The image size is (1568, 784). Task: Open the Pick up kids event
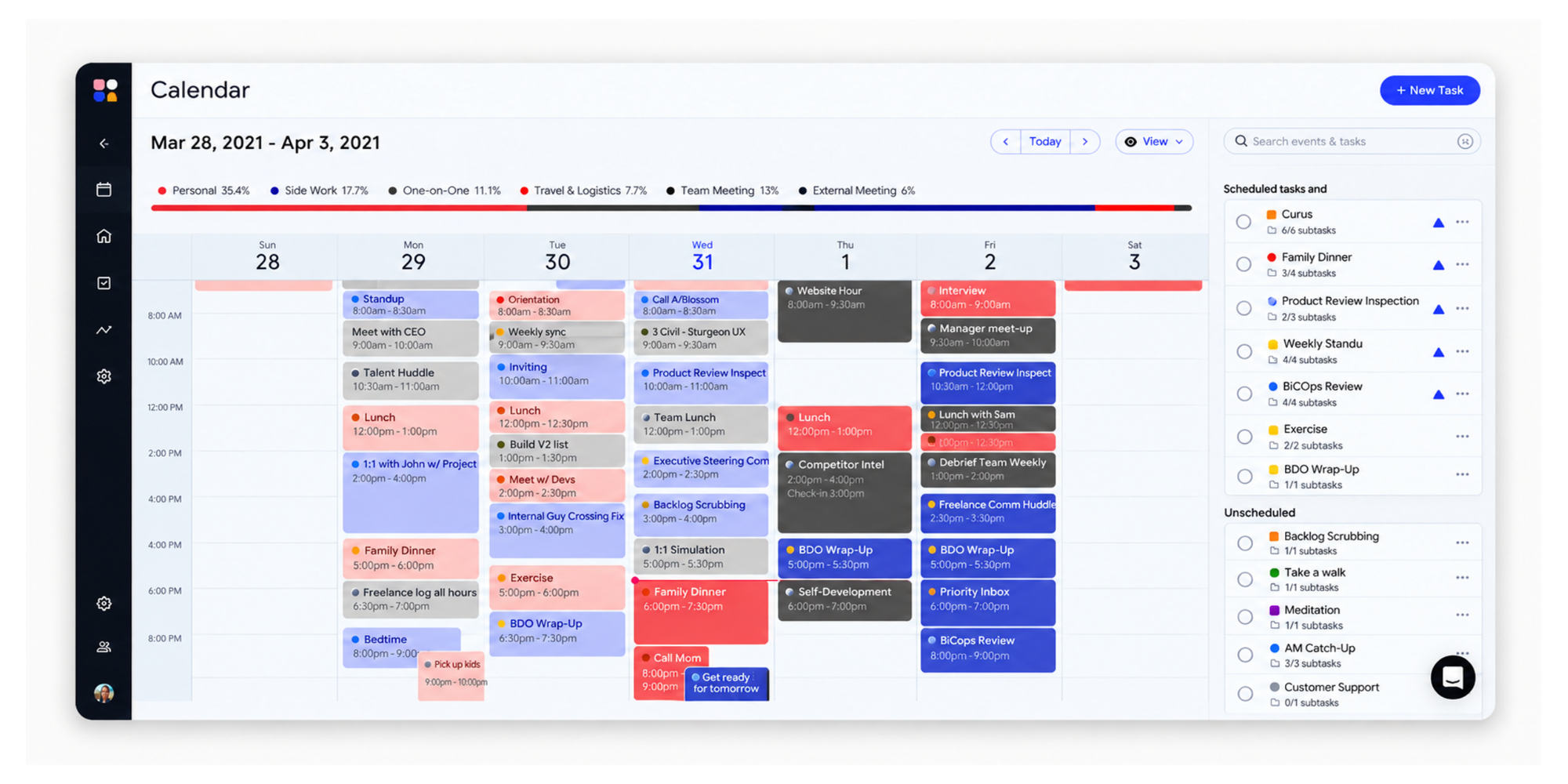pos(452,675)
